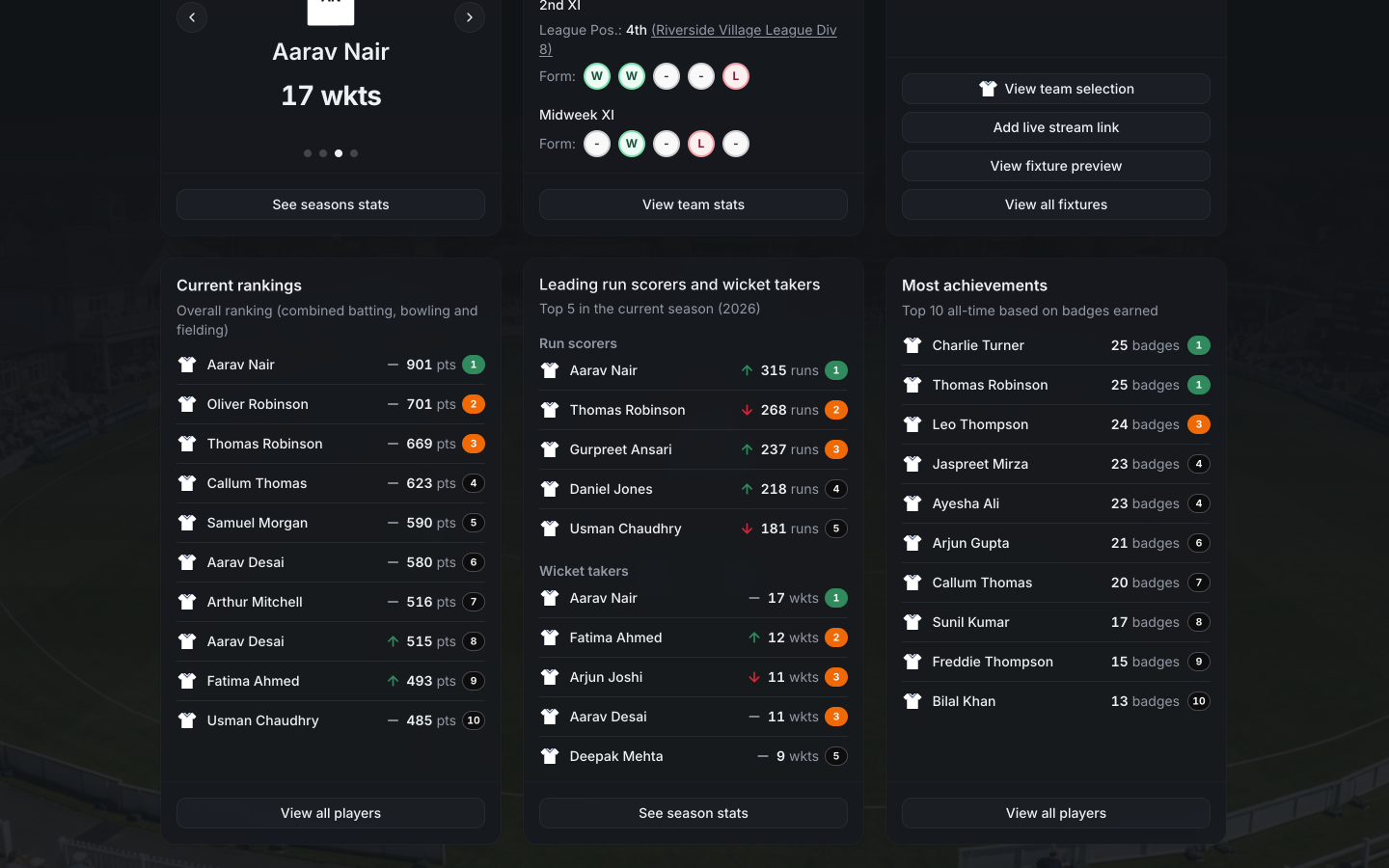Click the previous player carousel arrow

(192, 17)
